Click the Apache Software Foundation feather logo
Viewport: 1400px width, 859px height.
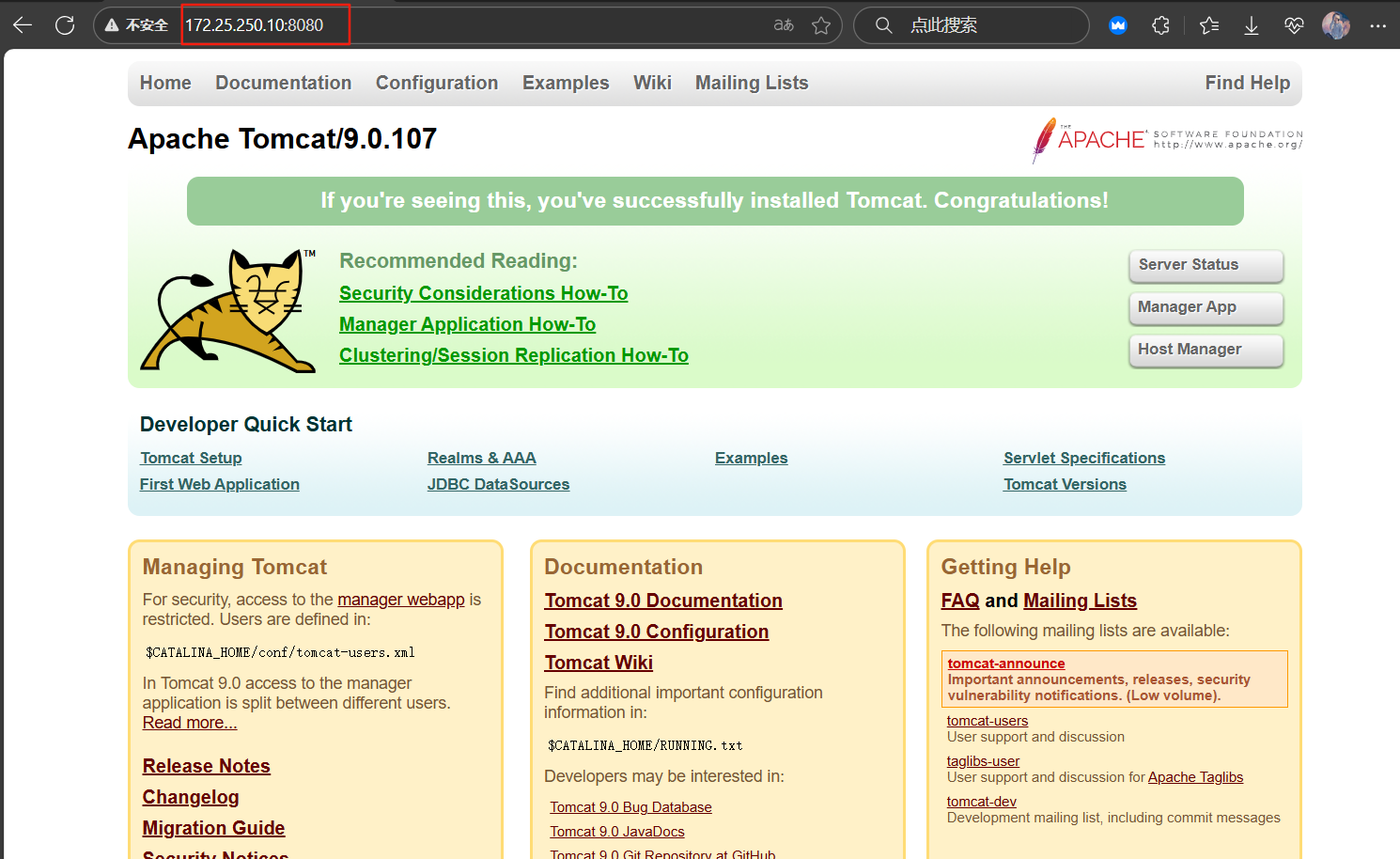coord(1167,140)
